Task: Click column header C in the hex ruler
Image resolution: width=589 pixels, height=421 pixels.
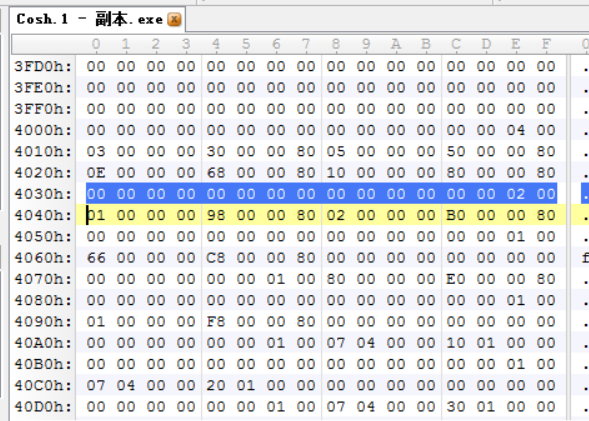Action: click(x=456, y=44)
